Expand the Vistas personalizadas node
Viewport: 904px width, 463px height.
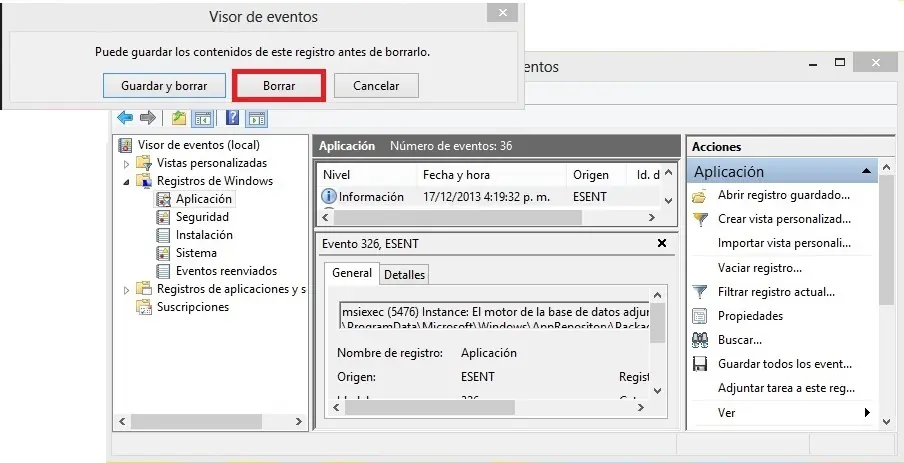[127, 164]
